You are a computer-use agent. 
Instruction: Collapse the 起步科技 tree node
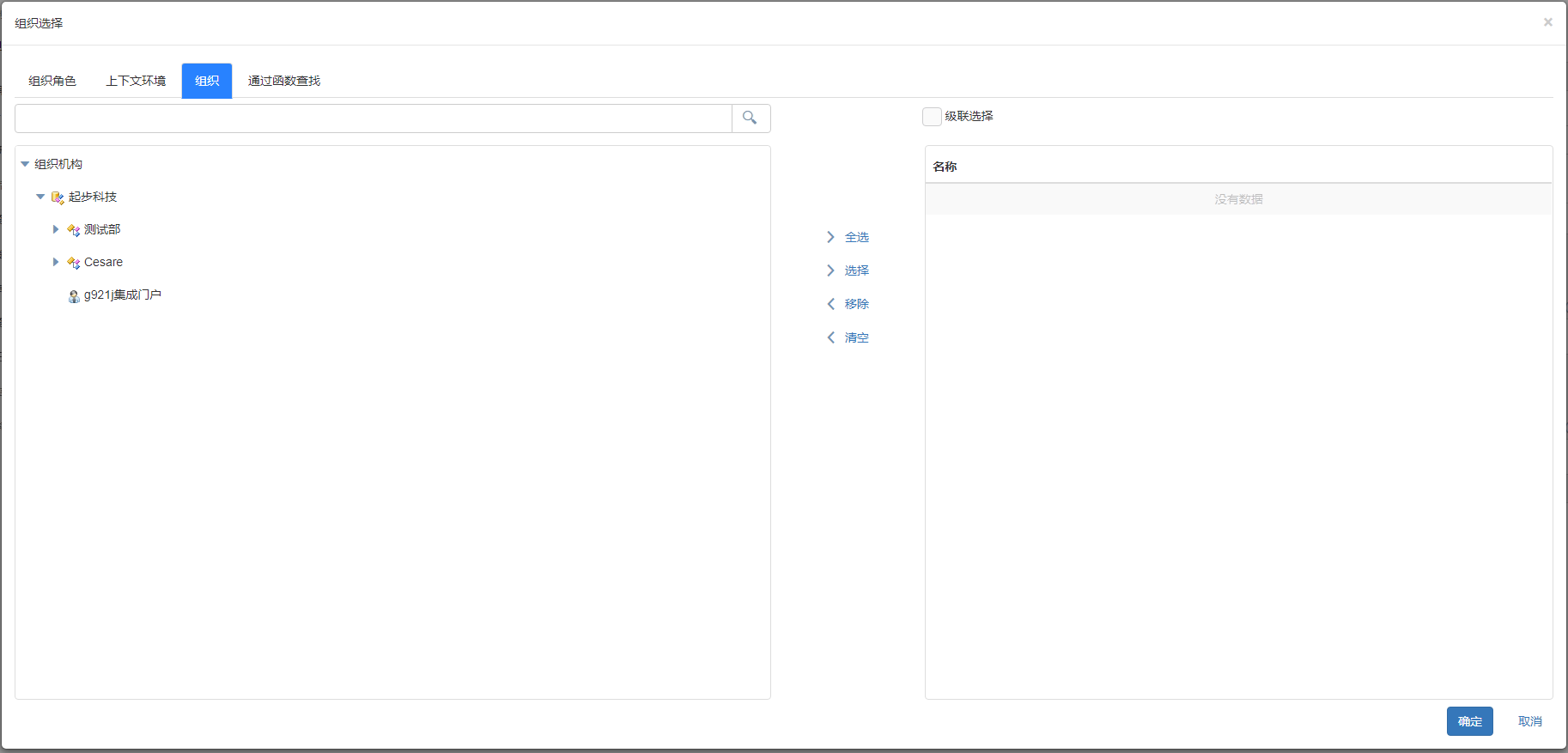40,197
